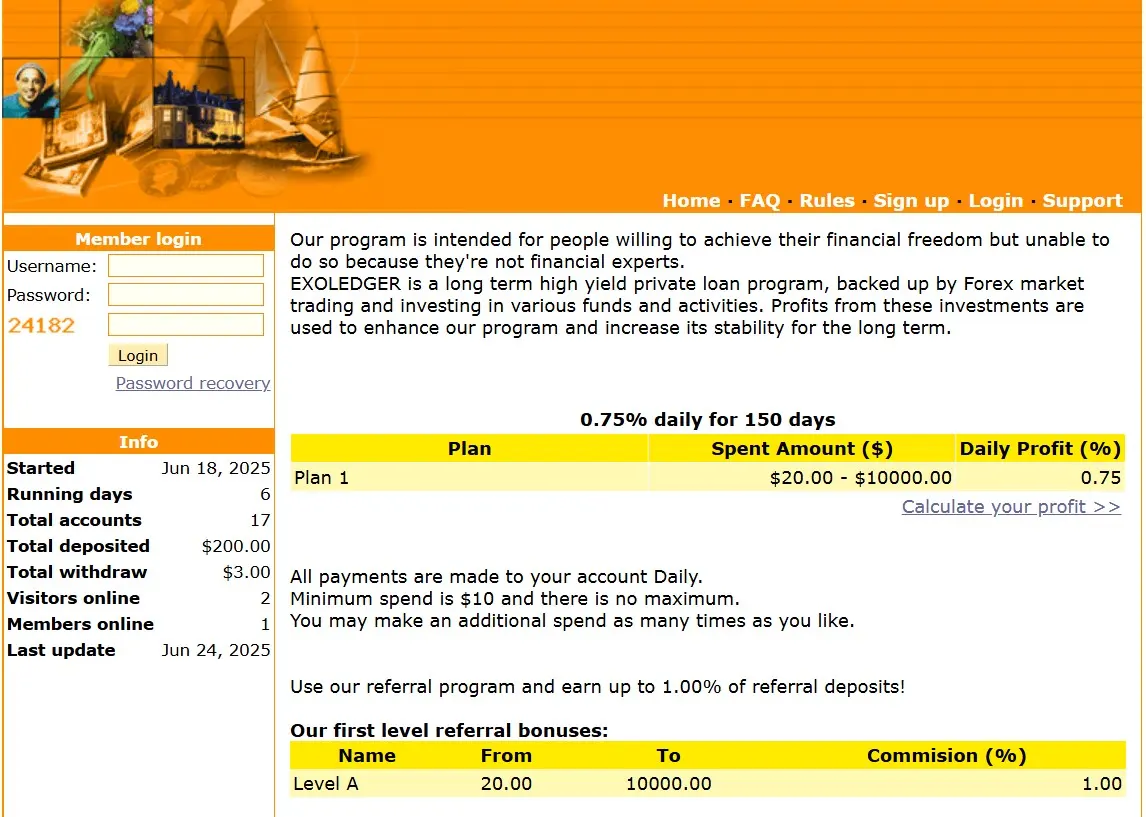1146x817 pixels.
Task: Click the Username label
Action: (52, 266)
